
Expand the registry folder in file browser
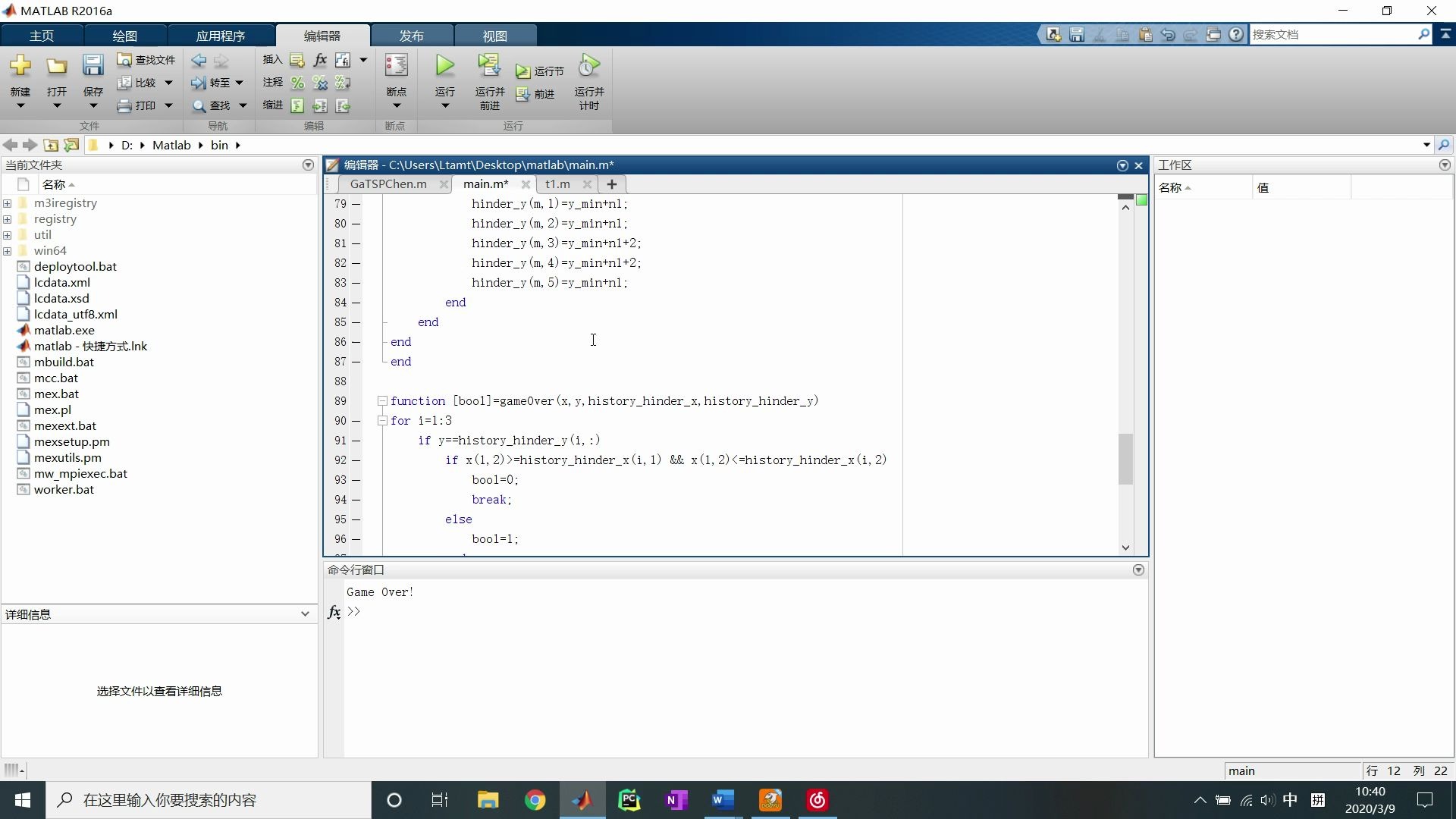point(8,219)
